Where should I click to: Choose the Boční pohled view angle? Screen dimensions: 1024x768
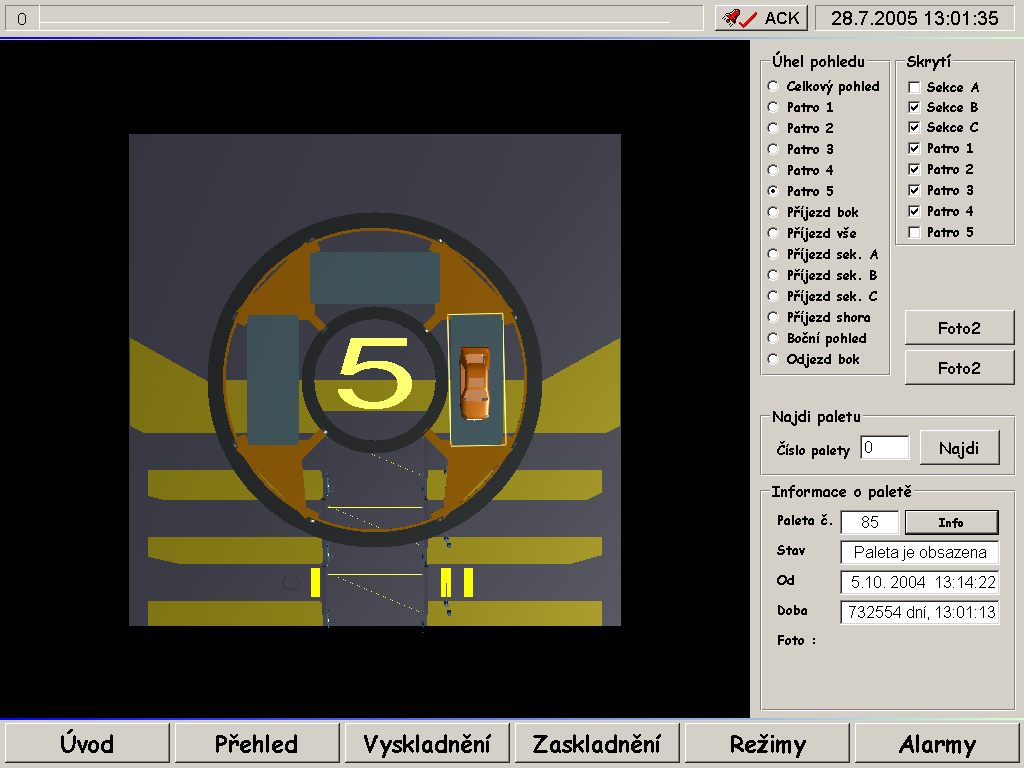point(773,338)
